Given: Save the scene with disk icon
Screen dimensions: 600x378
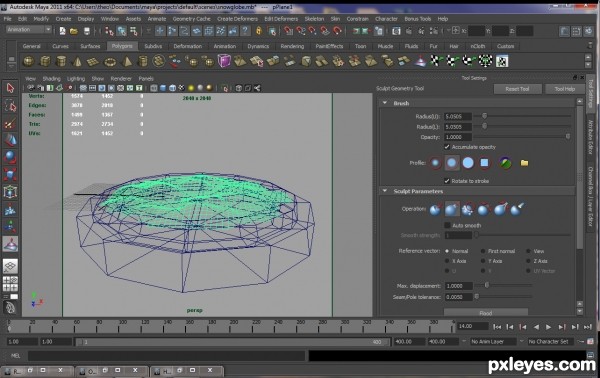Looking at the screenshot, I should pos(87,31).
